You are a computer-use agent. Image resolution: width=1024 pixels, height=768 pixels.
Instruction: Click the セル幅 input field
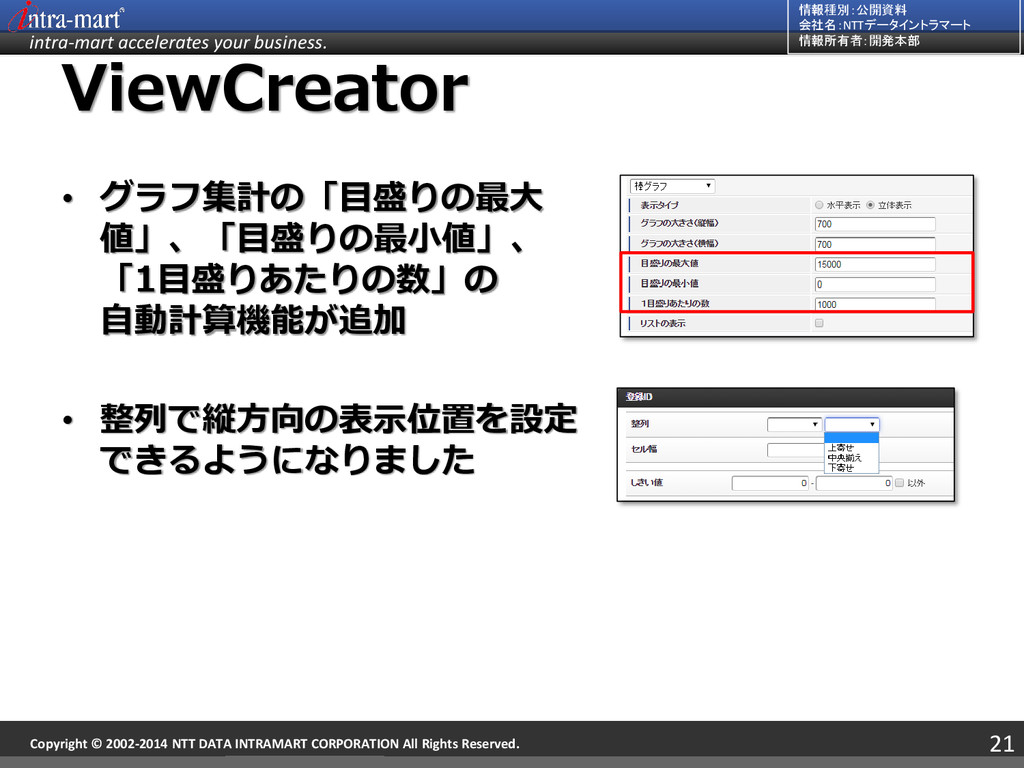click(795, 450)
